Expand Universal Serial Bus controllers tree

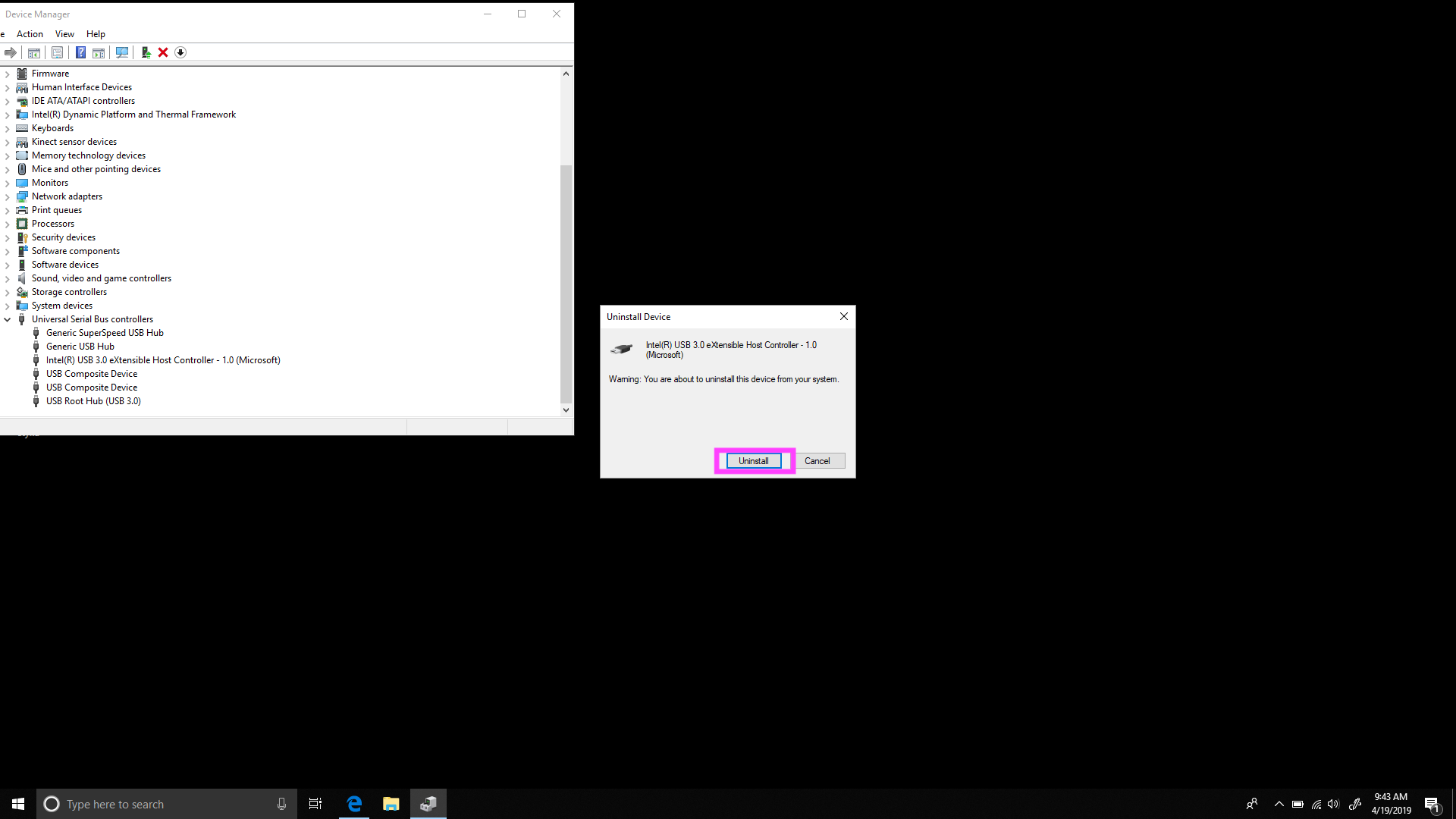[x=8, y=318]
